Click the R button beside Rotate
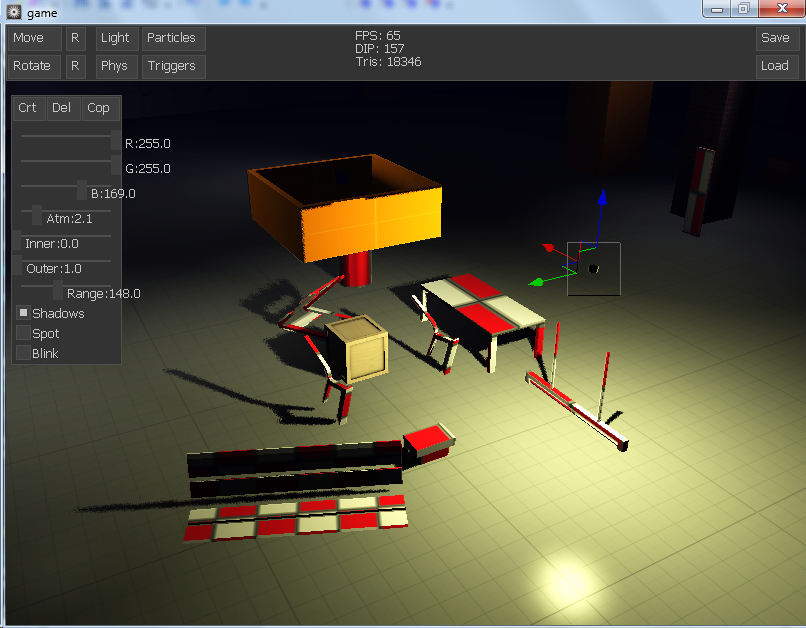Screen dimensions: 806x628 75,66
